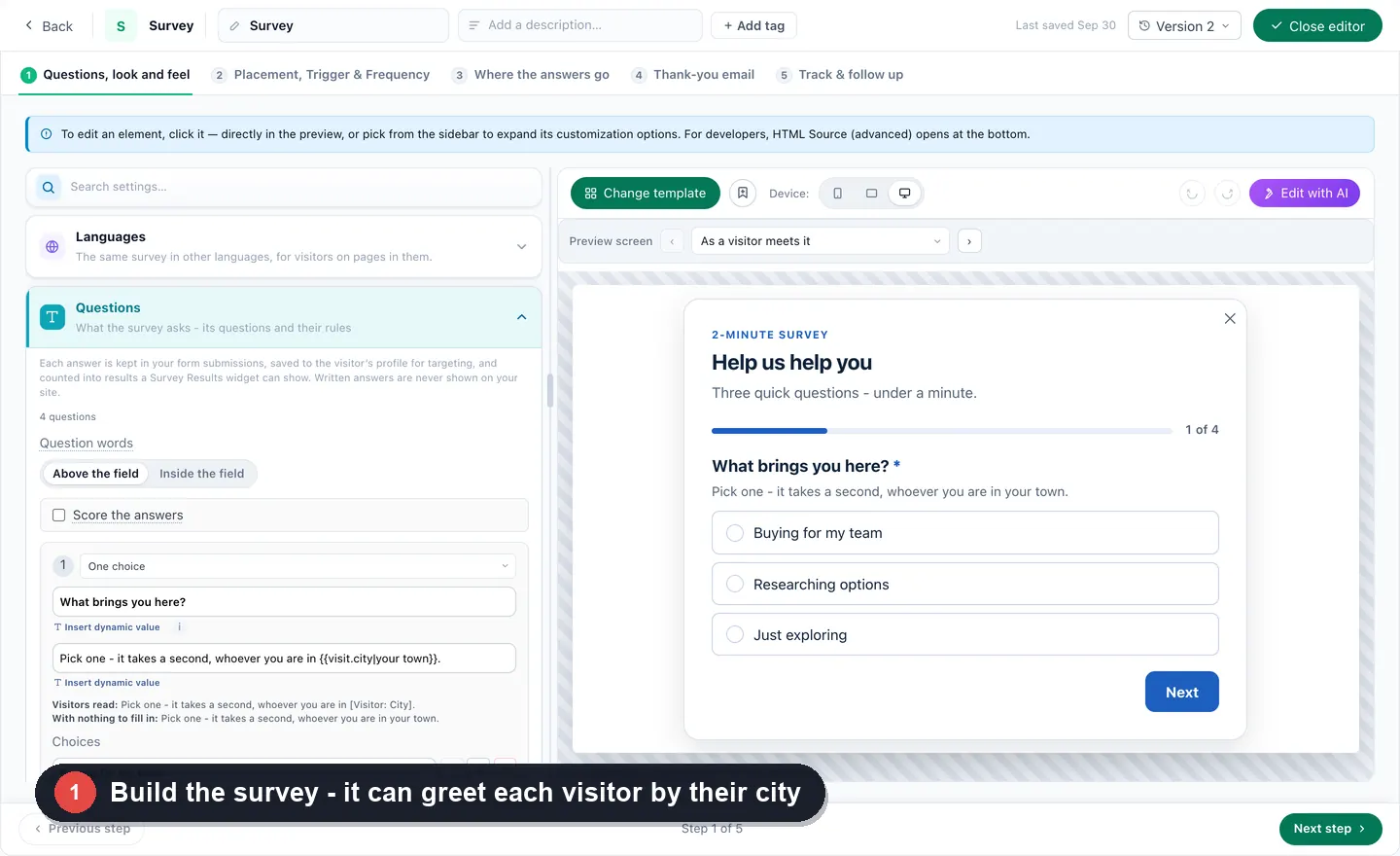Click the Question words label
The width and height of the screenshot is (1400, 856).
87,444
